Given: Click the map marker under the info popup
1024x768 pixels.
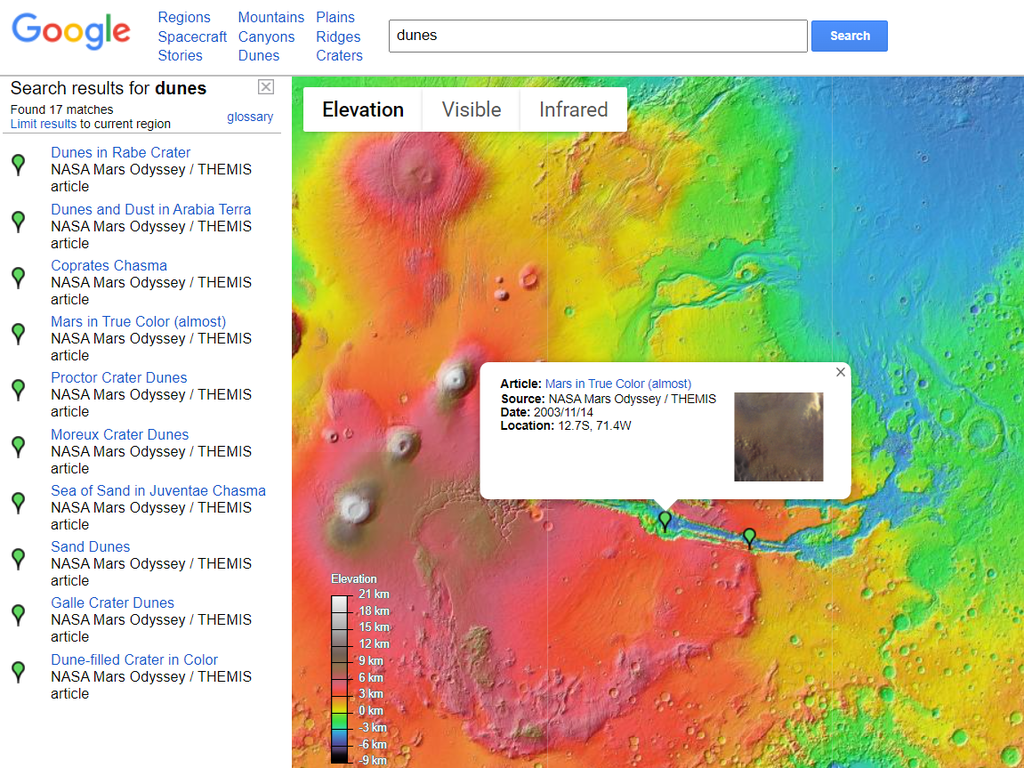Looking at the screenshot, I should 665,521.
